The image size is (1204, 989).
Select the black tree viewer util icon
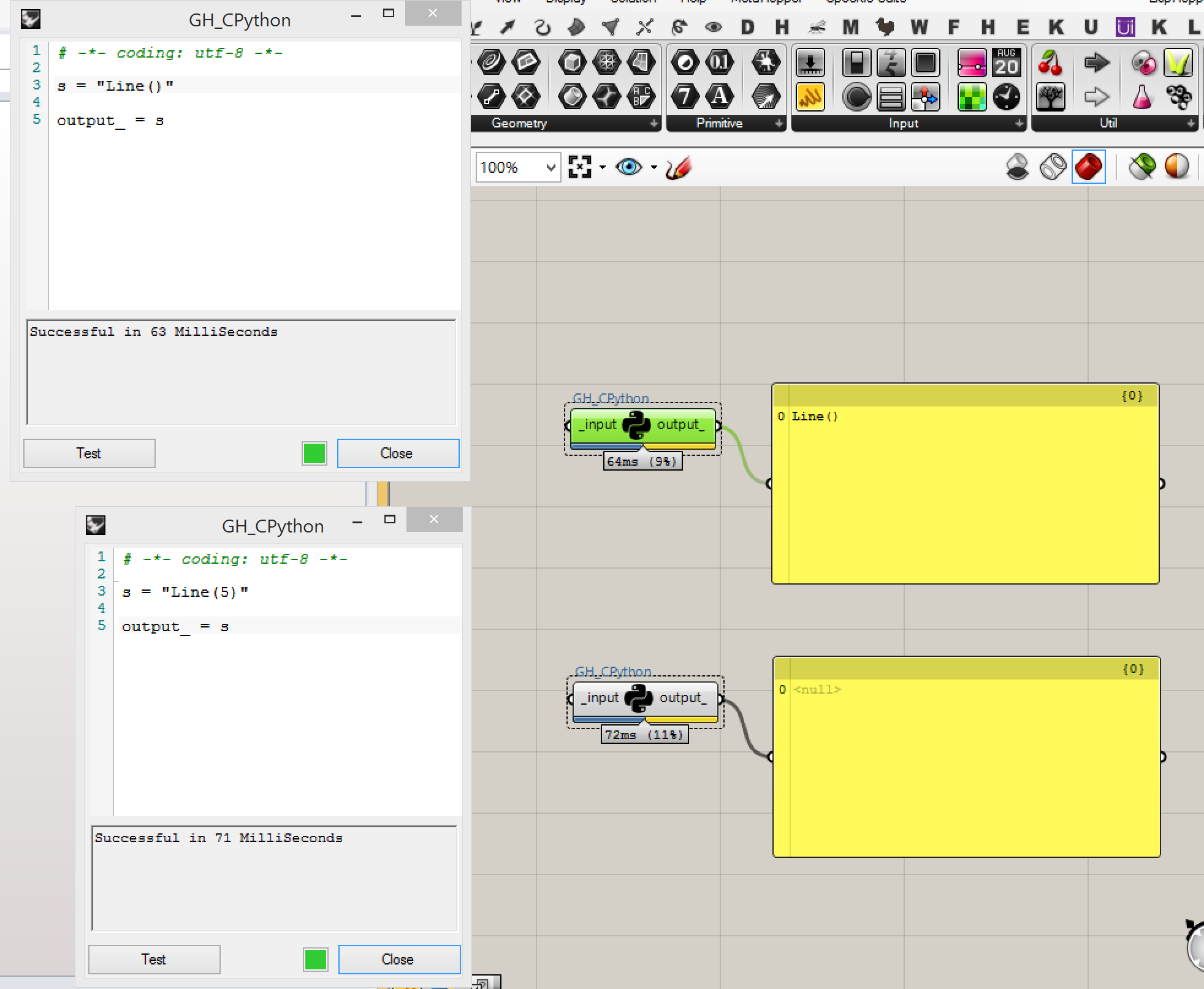(1050, 96)
